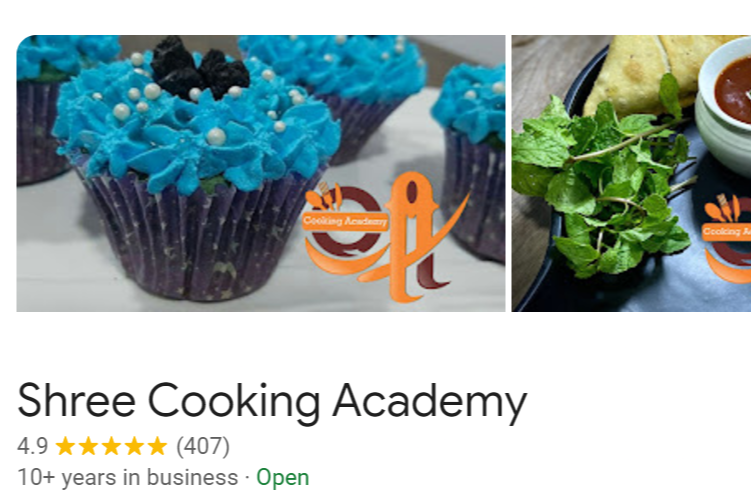
Task: Click the green Open status label
Action: coord(283,477)
